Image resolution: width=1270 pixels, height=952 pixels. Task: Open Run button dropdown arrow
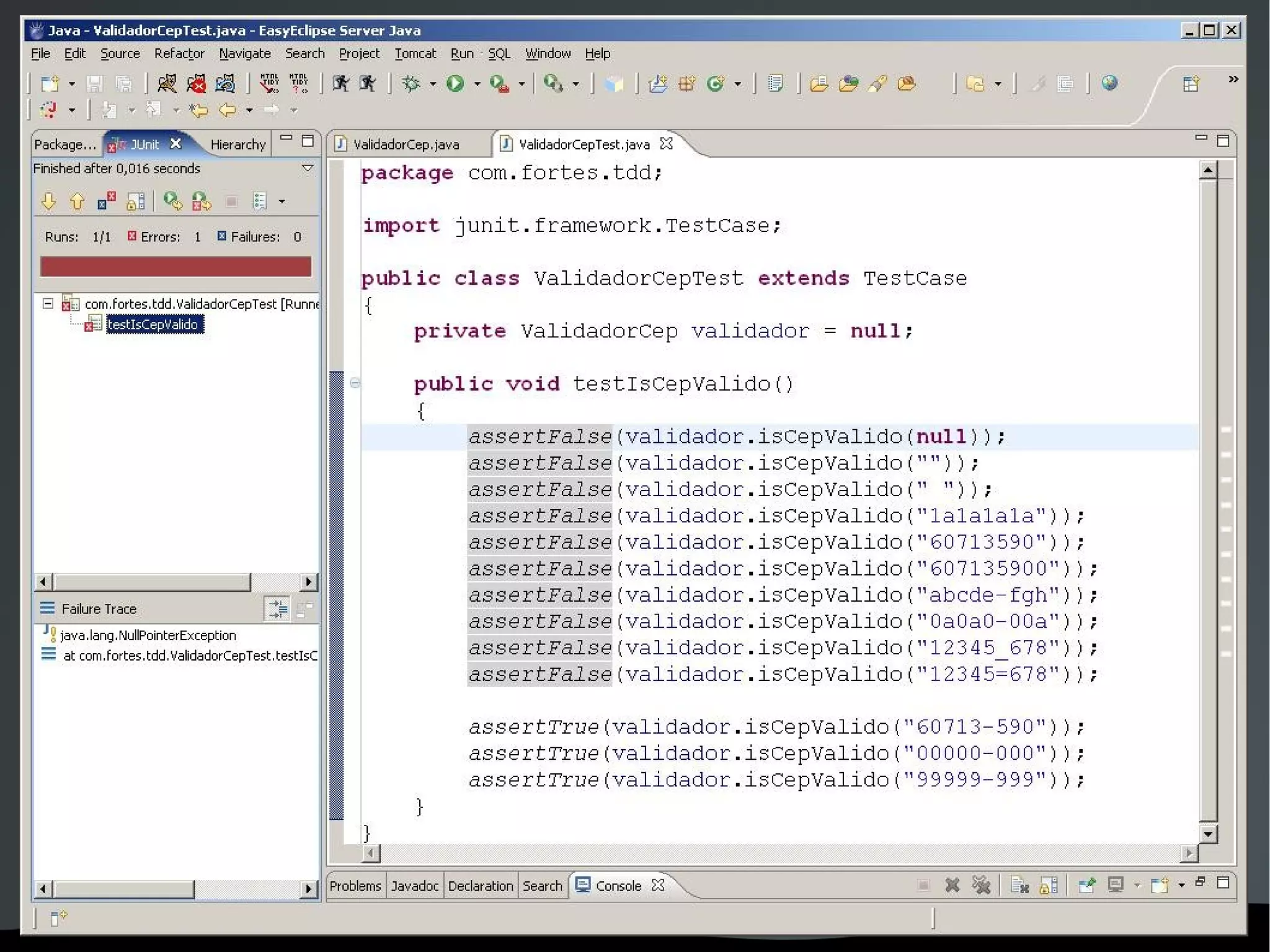[477, 84]
